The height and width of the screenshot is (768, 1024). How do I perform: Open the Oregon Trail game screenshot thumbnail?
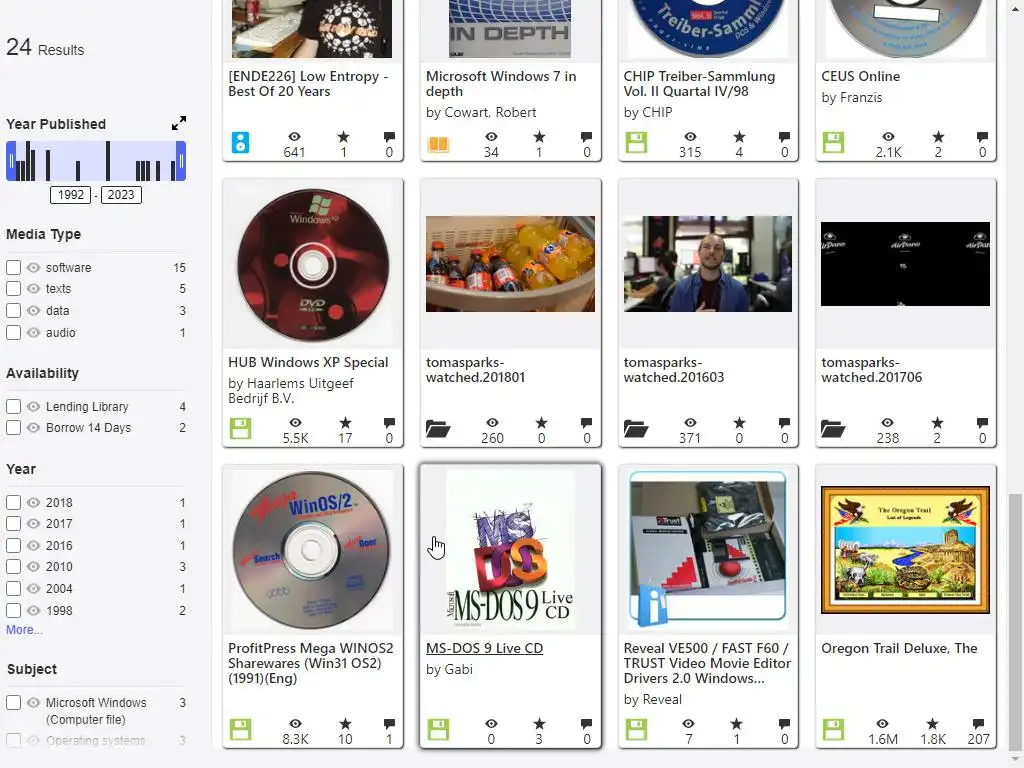click(905, 550)
